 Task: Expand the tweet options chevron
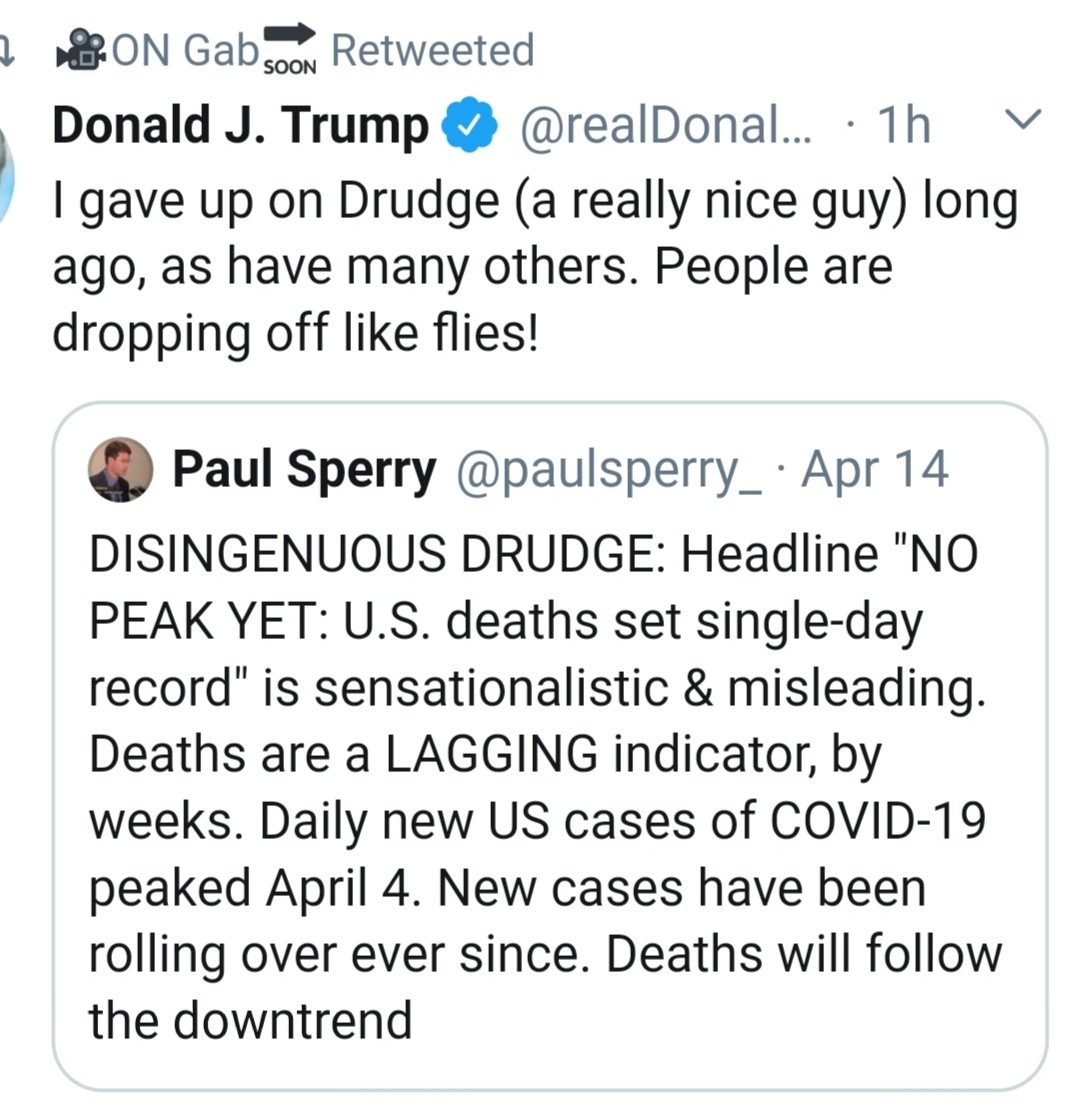pyautogui.click(x=1022, y=120)
